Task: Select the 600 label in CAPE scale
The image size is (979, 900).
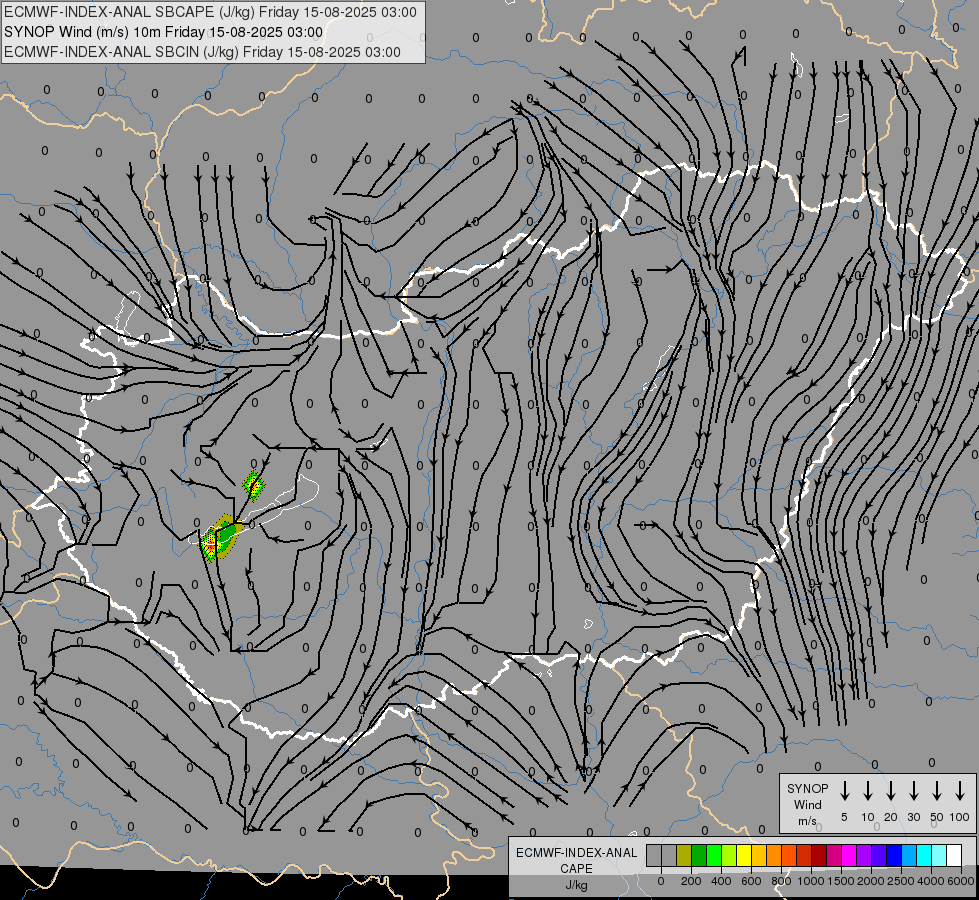Action: [x=751, y=881]
